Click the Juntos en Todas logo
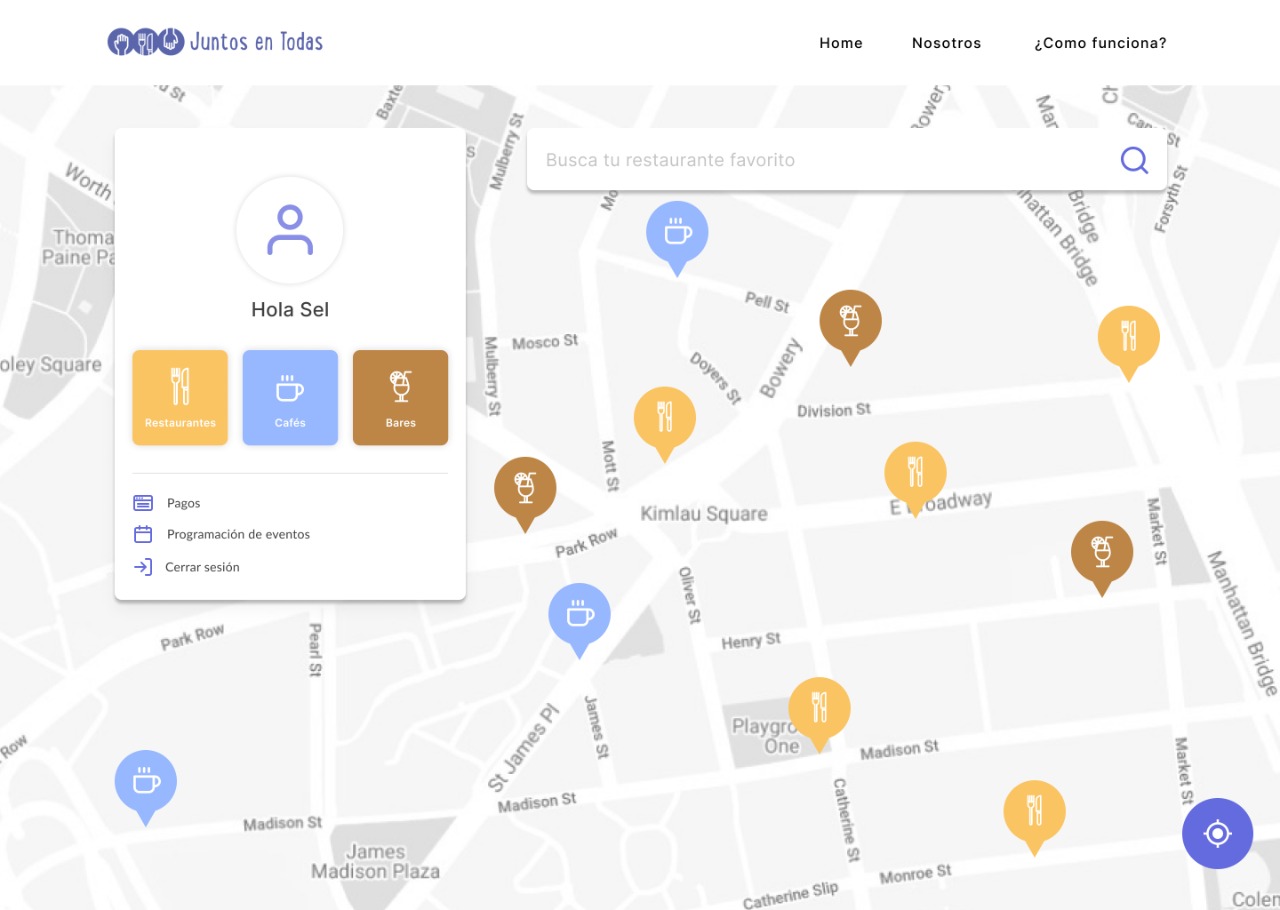This screenshot has height=910, width=1280. pos(215,42)
